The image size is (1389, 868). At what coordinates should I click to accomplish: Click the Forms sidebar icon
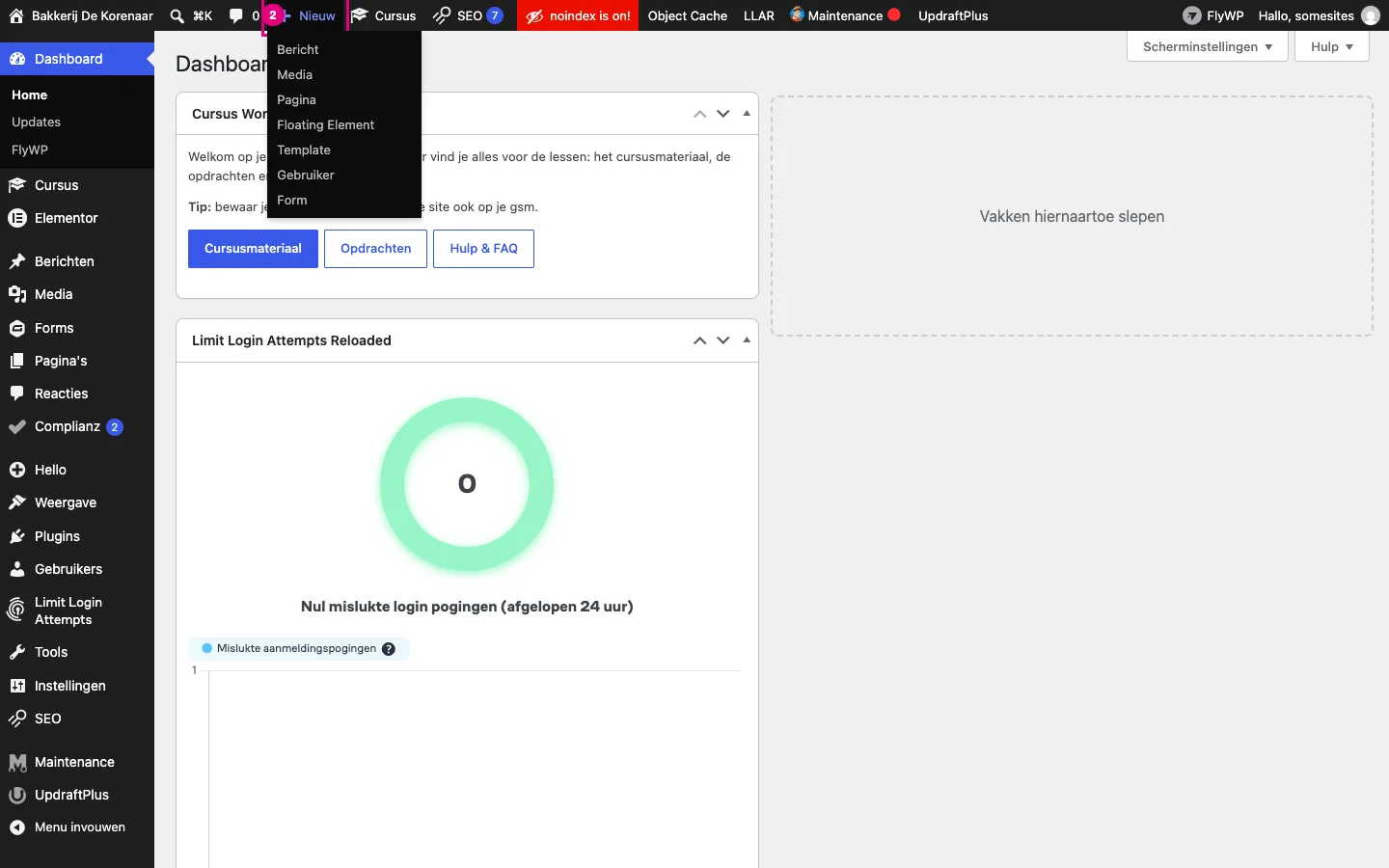[17, 328]
